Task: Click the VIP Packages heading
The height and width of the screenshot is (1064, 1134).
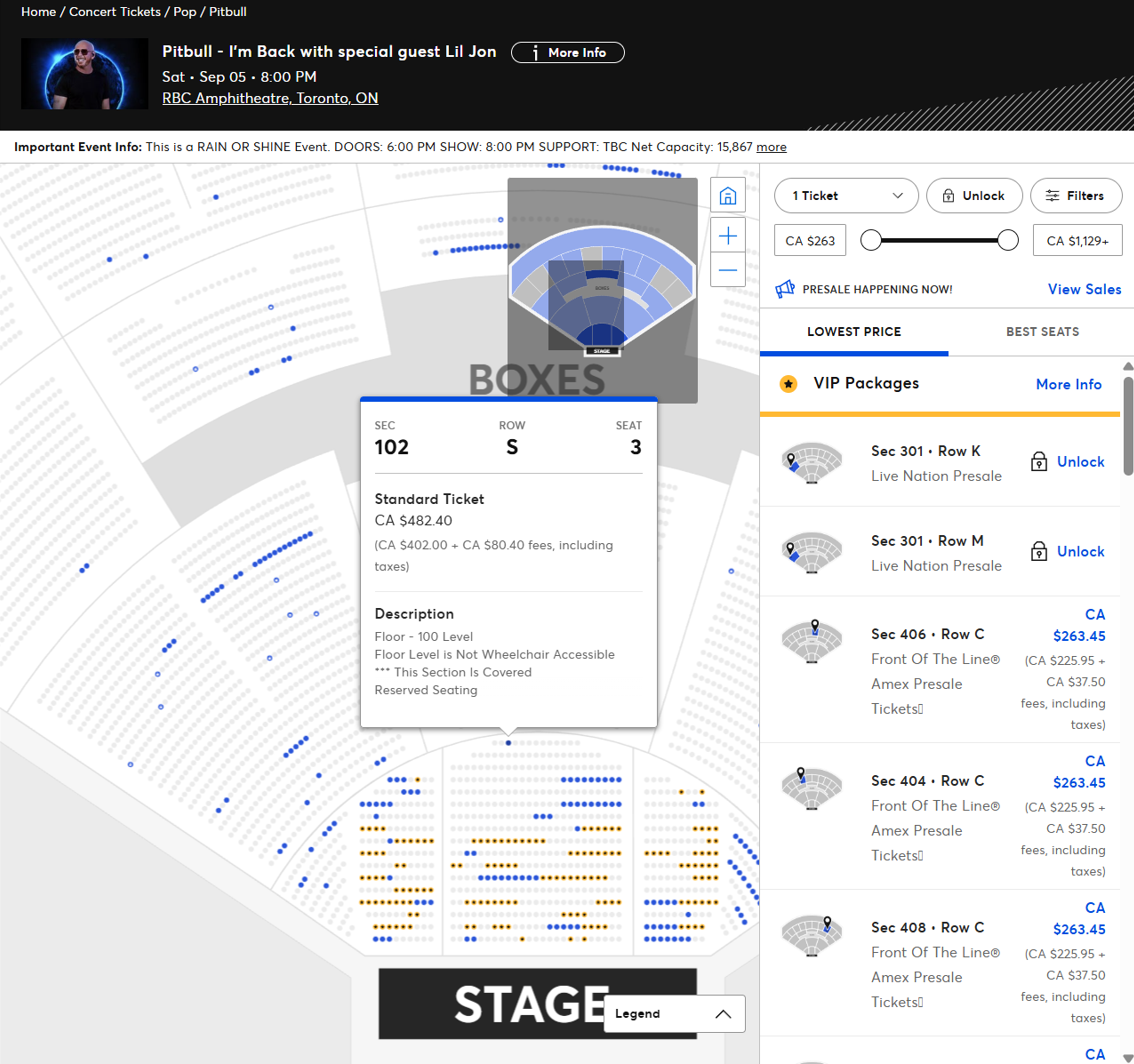Action: tap(866, 383)
